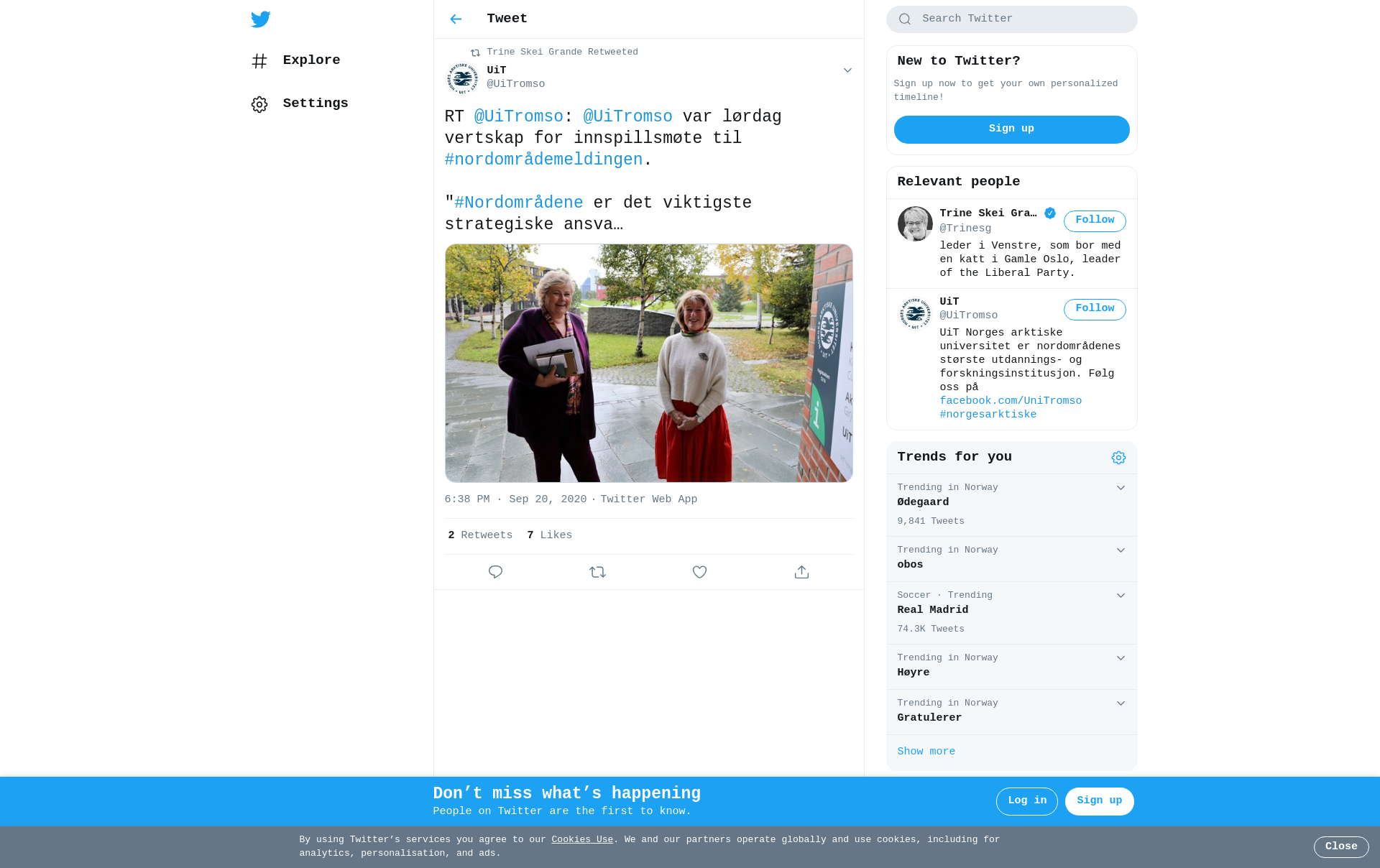Share the tweet with upload icon
Image resolution: width=1380 pixels, height=868 pixels.
coord(801,572)
